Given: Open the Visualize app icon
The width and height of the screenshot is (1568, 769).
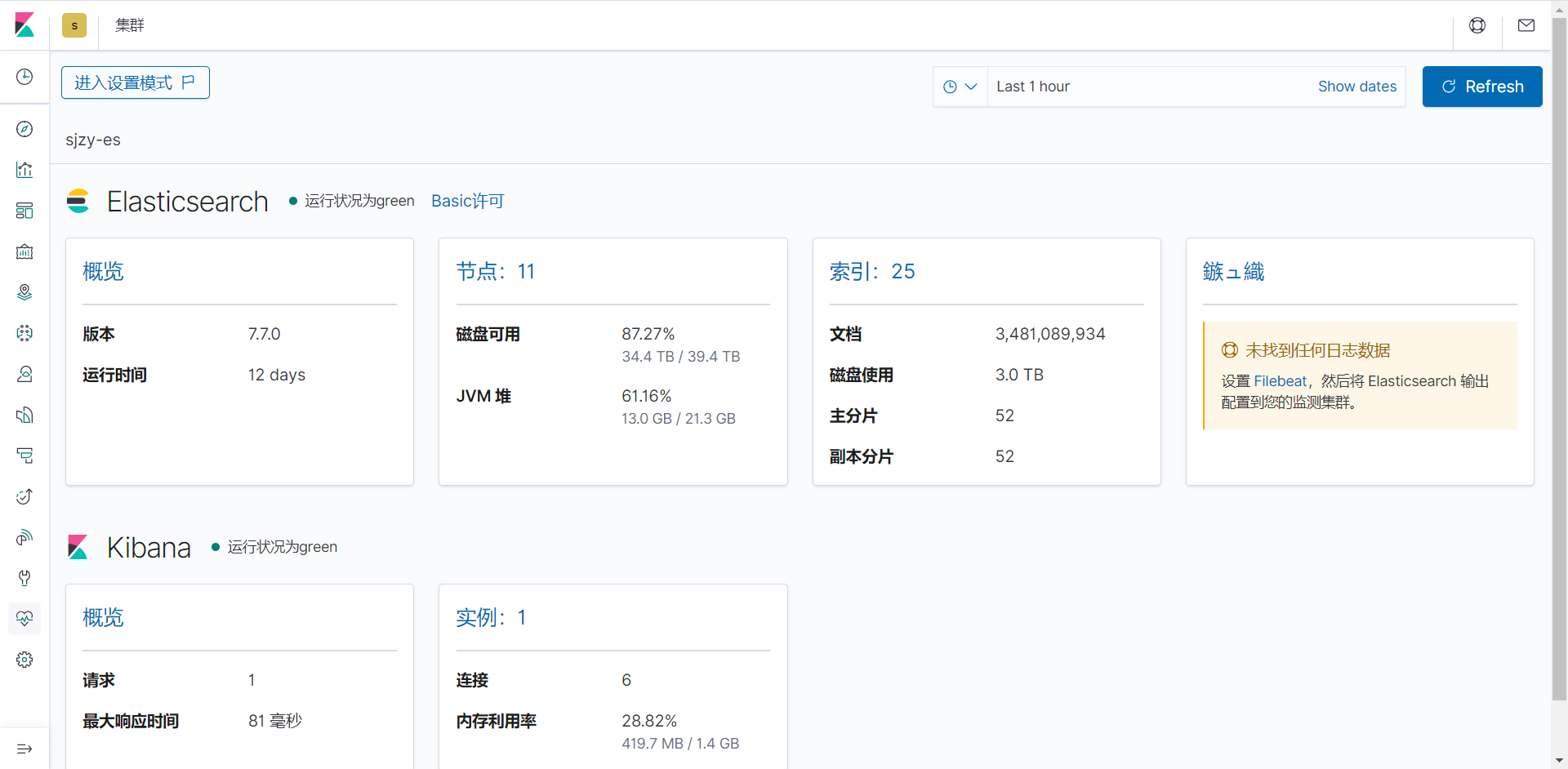Looking at the screenshot, I should [24, 170].
